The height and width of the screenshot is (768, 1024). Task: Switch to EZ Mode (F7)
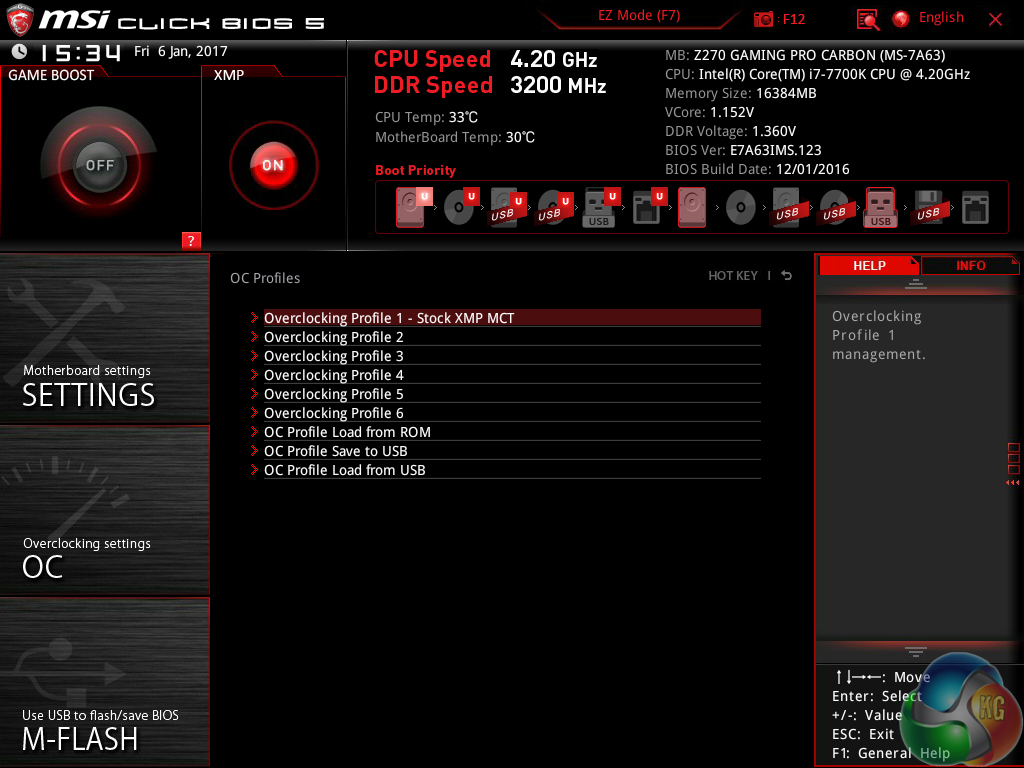coord(639,16)
